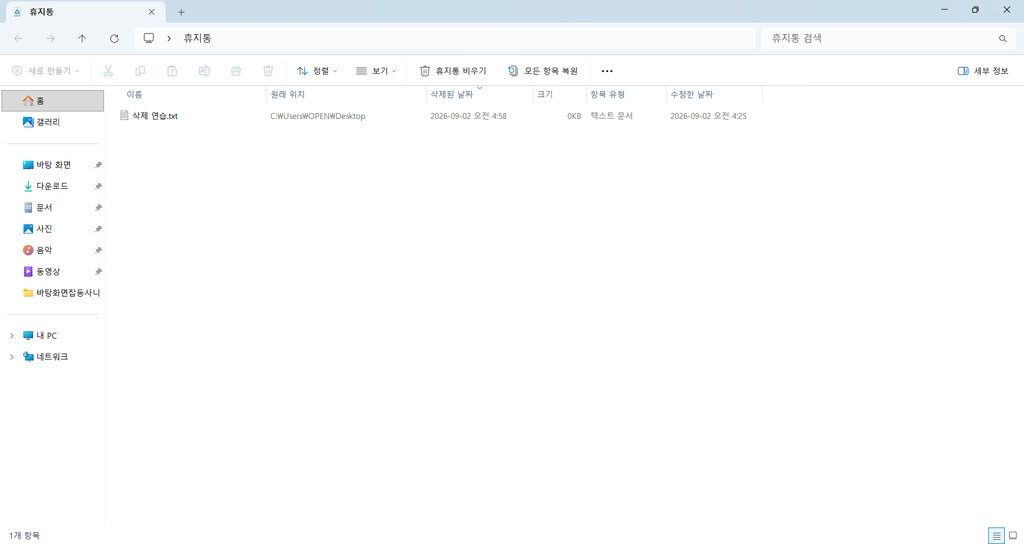The width and height of the screenshot is (1024, 544).
Task: Click the 텍스트 문서 type cell
Action: coord(611,116)
